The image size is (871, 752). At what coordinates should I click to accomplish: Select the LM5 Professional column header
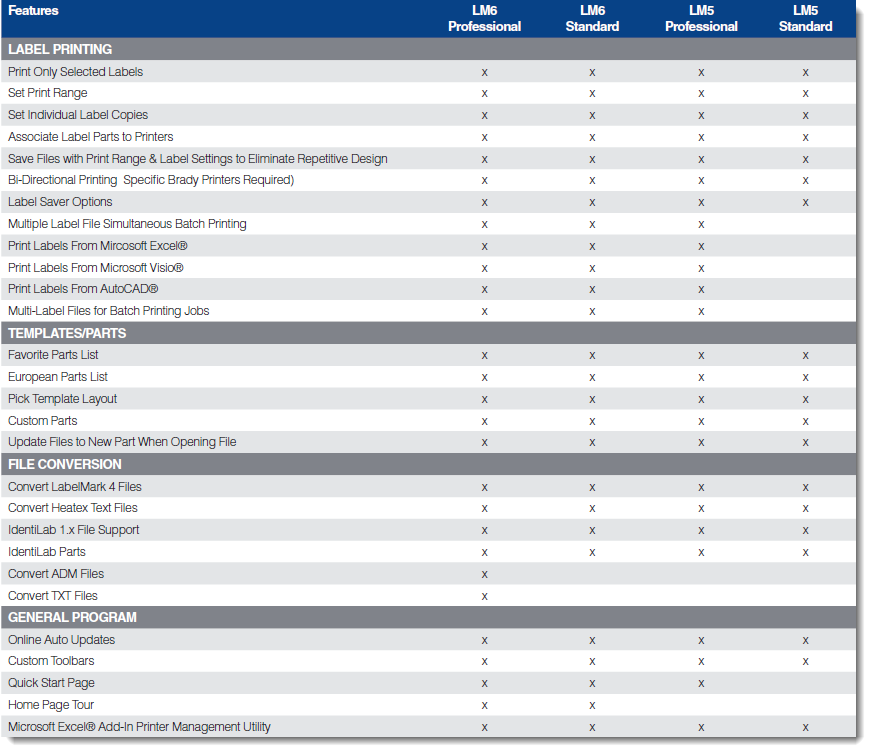(701, 19)
